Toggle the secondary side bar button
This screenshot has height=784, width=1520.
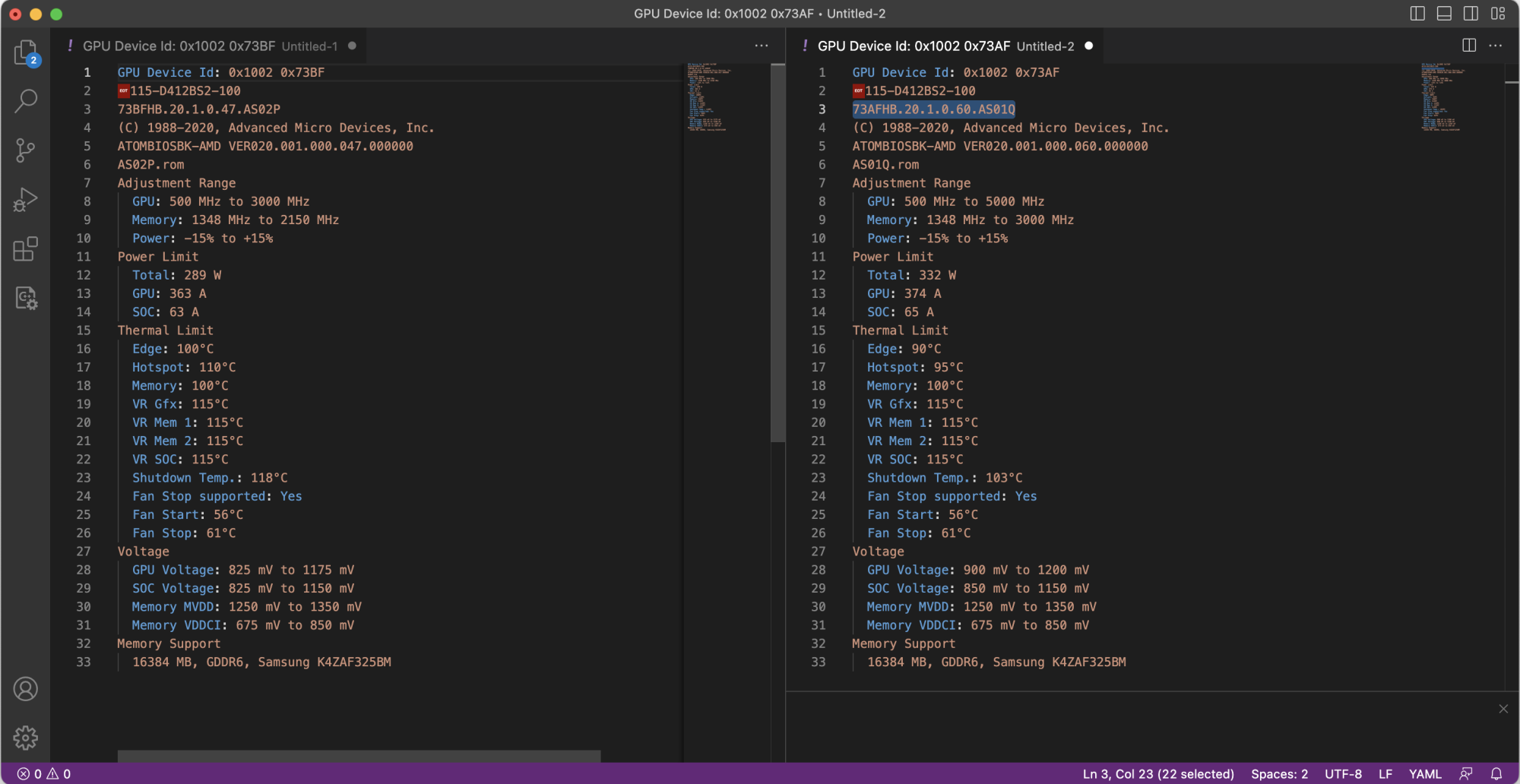click(1471, 14)
